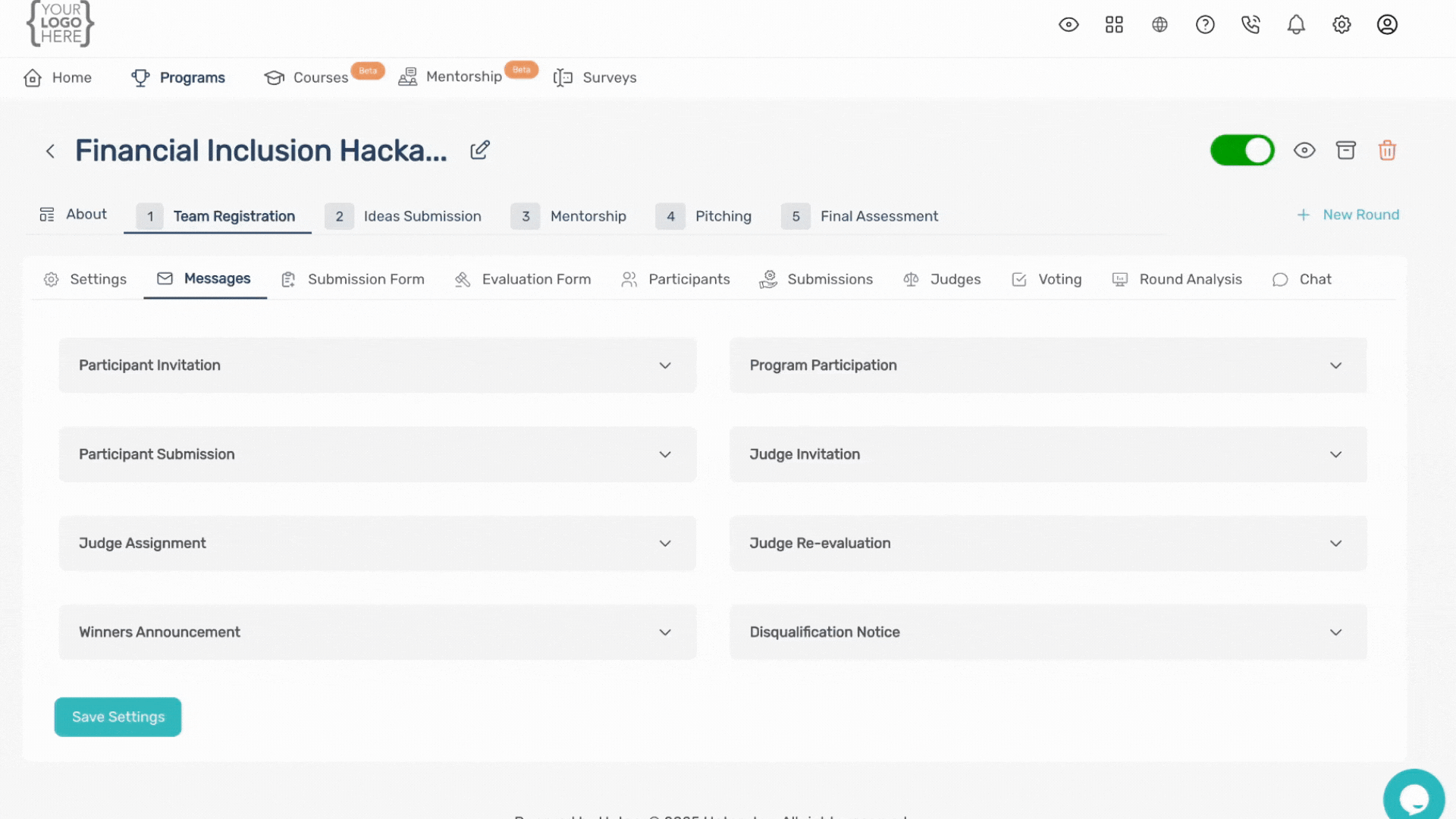Viewport: 1456px width, 819px height.
Task: Open the notifications bell
Action: [x=1296, y=25]
